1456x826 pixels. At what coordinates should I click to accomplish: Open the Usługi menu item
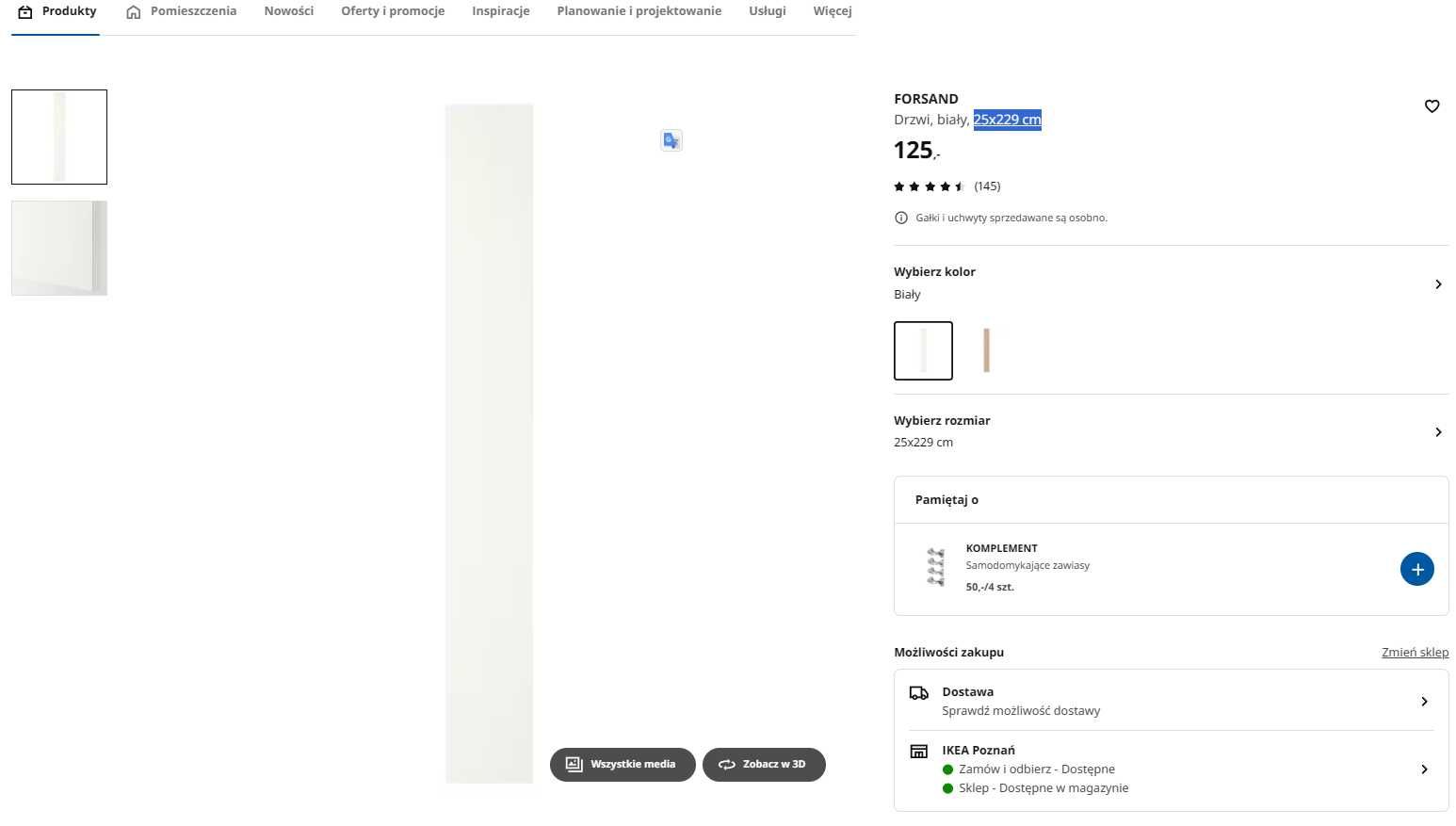pos(768,11)
